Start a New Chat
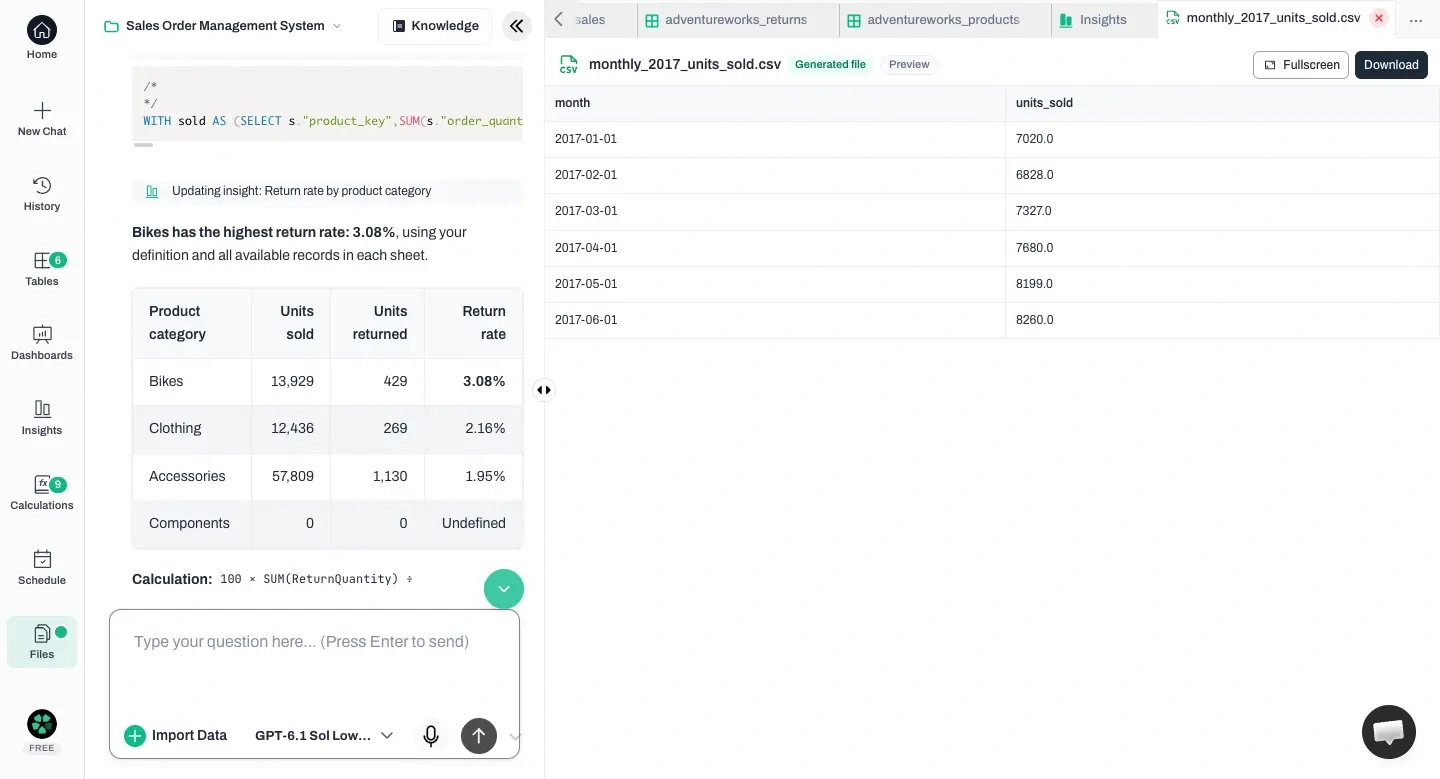This screenshot has height=779, width=1440. coord(42,119)
